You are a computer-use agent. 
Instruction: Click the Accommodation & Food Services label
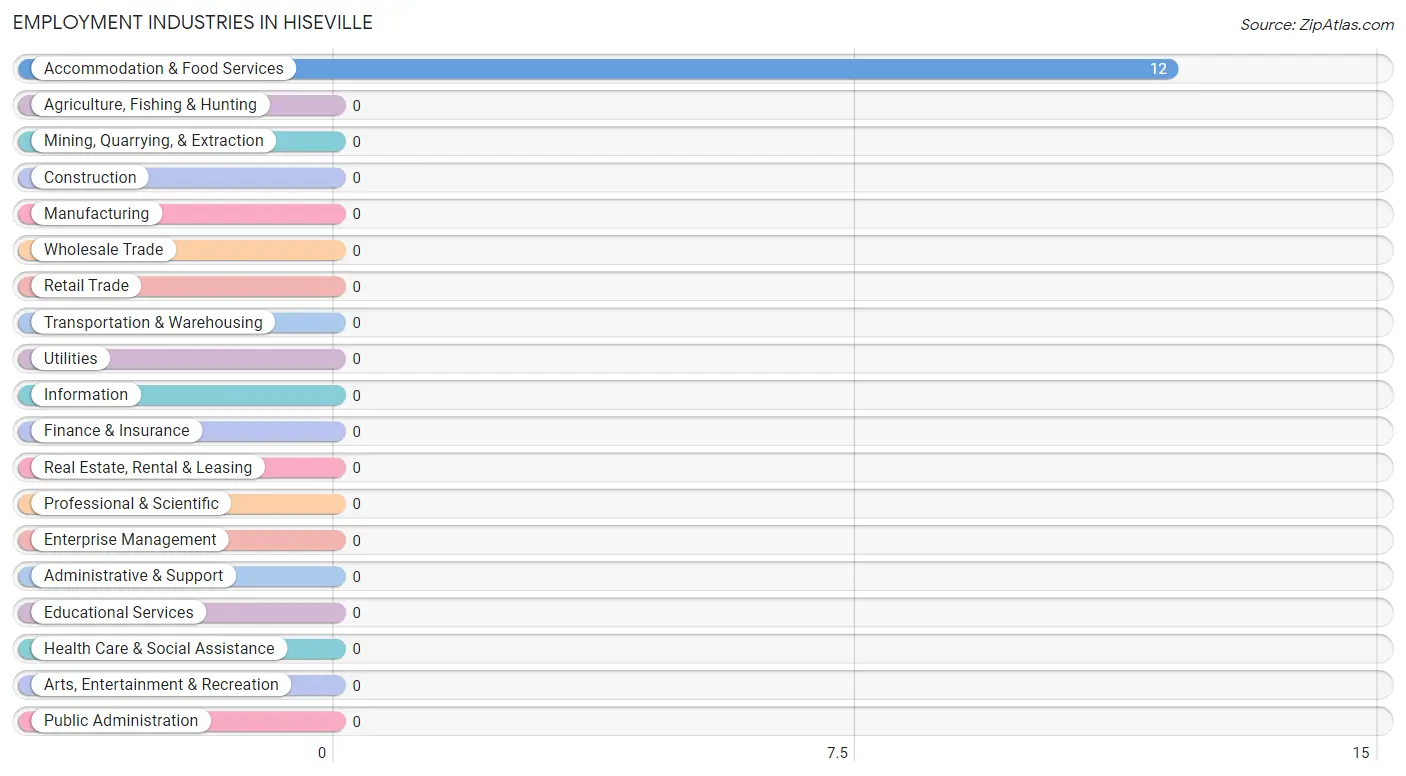pos(164,69)
